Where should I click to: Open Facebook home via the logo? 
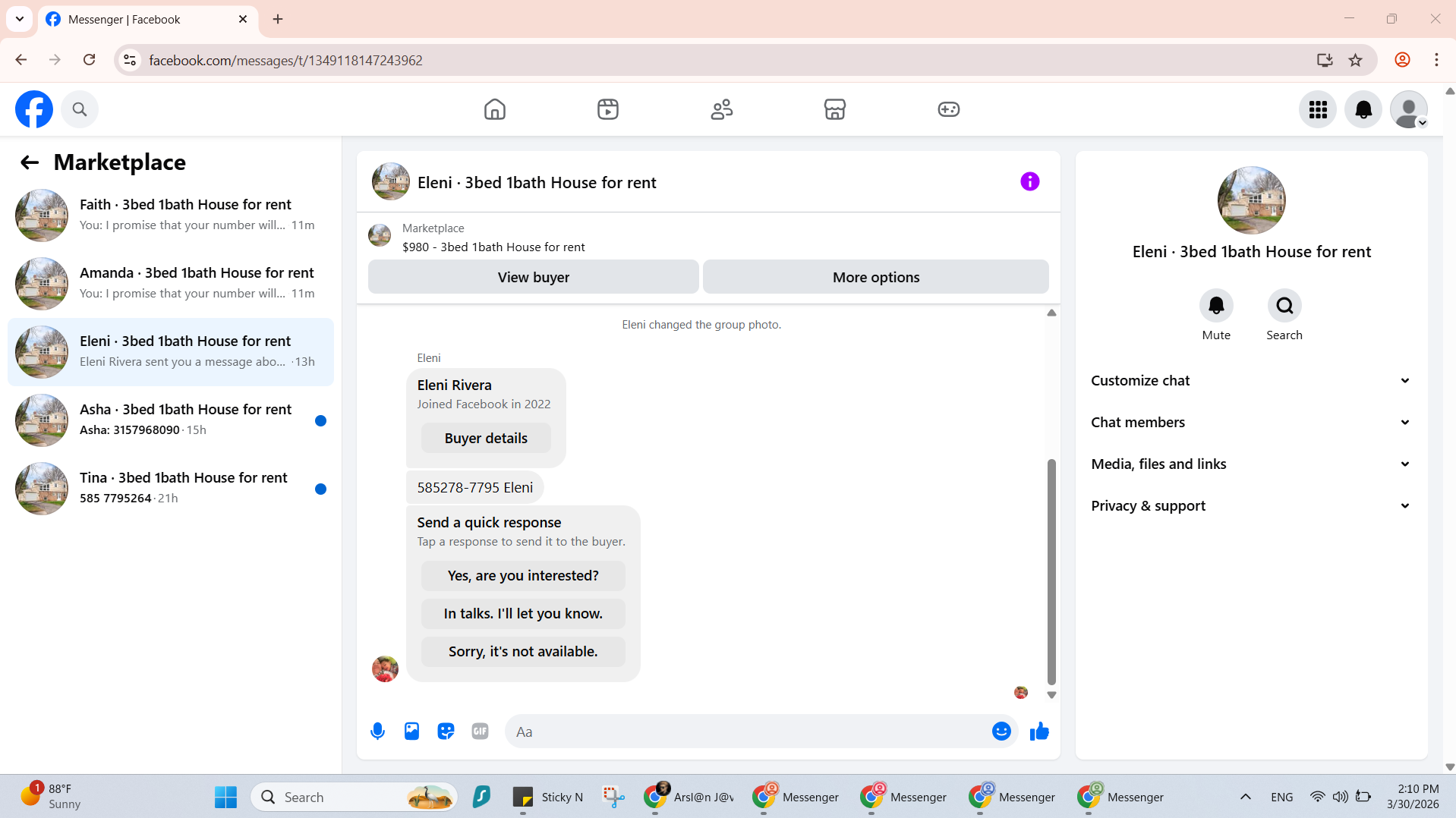click(x=34, y=109)
